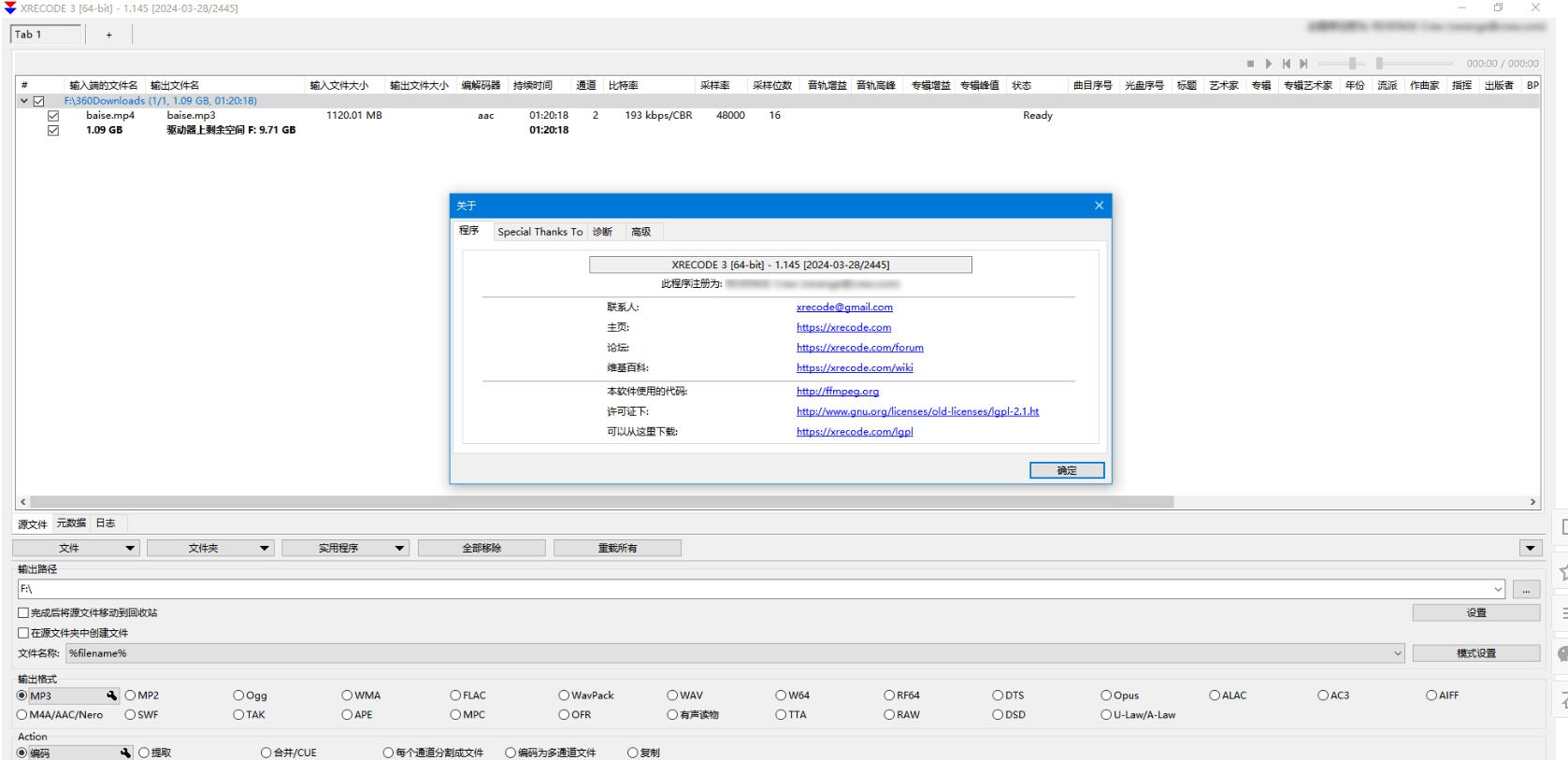This screenshot has width=1568, height=760.
Task: Click the XRECODE logo in the title bar
Action: [x=9, y=7]
